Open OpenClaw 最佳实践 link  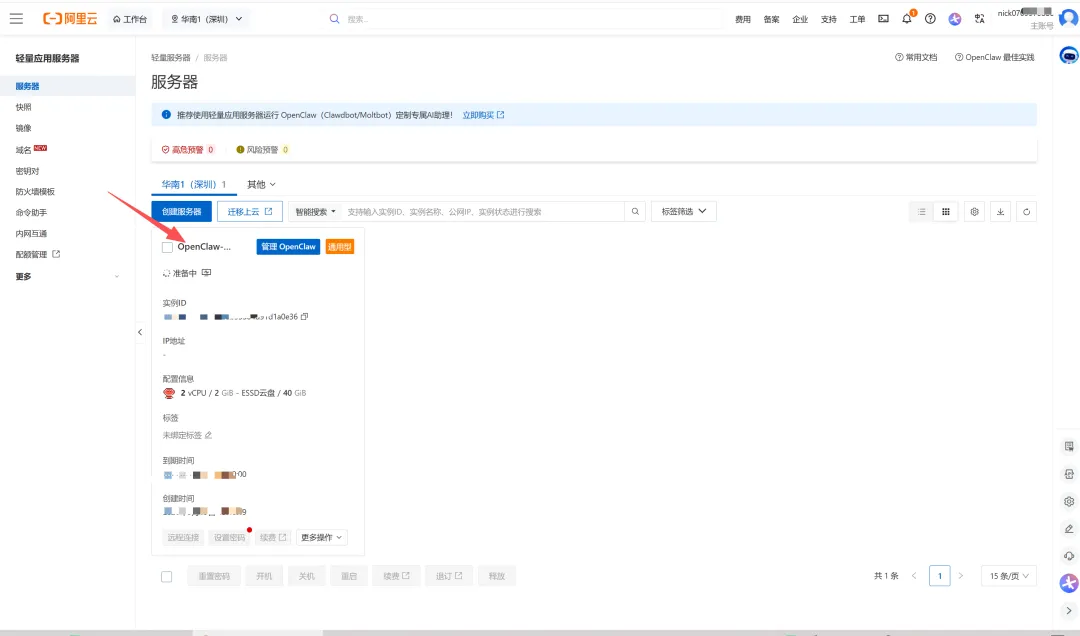[x=995, y=57]
